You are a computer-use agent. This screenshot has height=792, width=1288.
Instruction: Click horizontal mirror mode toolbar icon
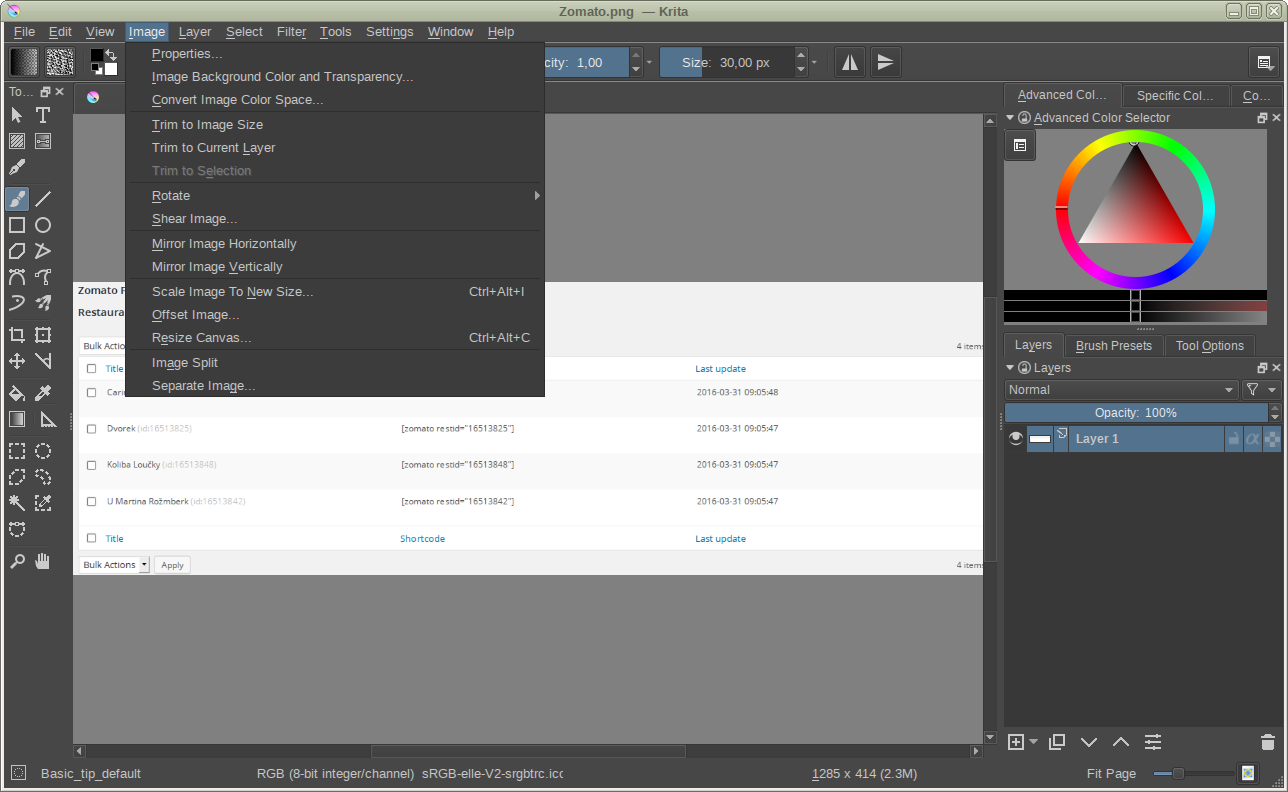click(x=849, y=62)
